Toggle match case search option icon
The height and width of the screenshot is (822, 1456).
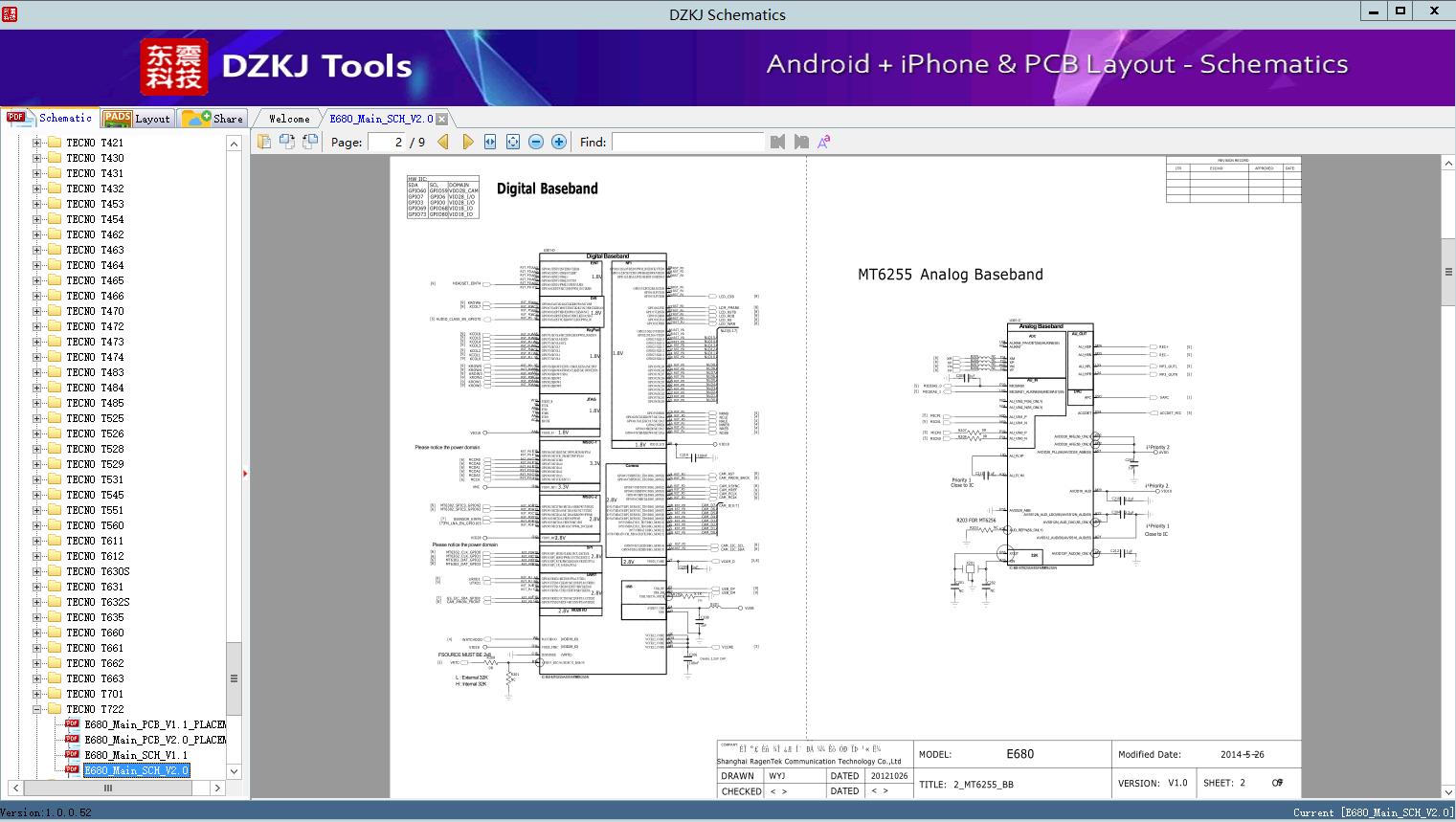point(823,142)
